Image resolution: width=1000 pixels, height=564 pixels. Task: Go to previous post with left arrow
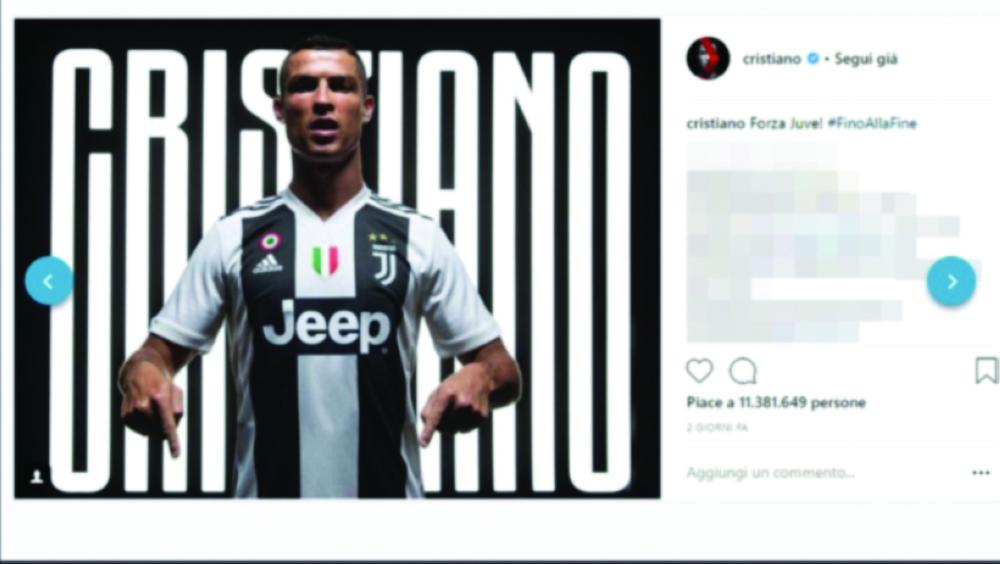pos(49,281)
